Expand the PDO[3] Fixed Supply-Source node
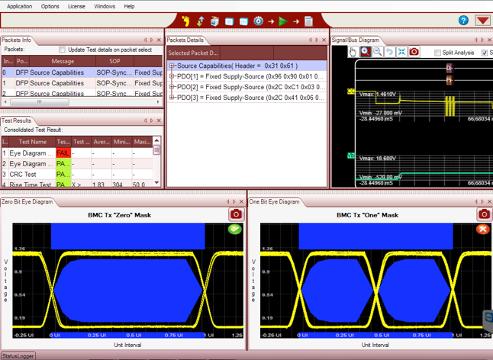 click(x=171, y=98)
